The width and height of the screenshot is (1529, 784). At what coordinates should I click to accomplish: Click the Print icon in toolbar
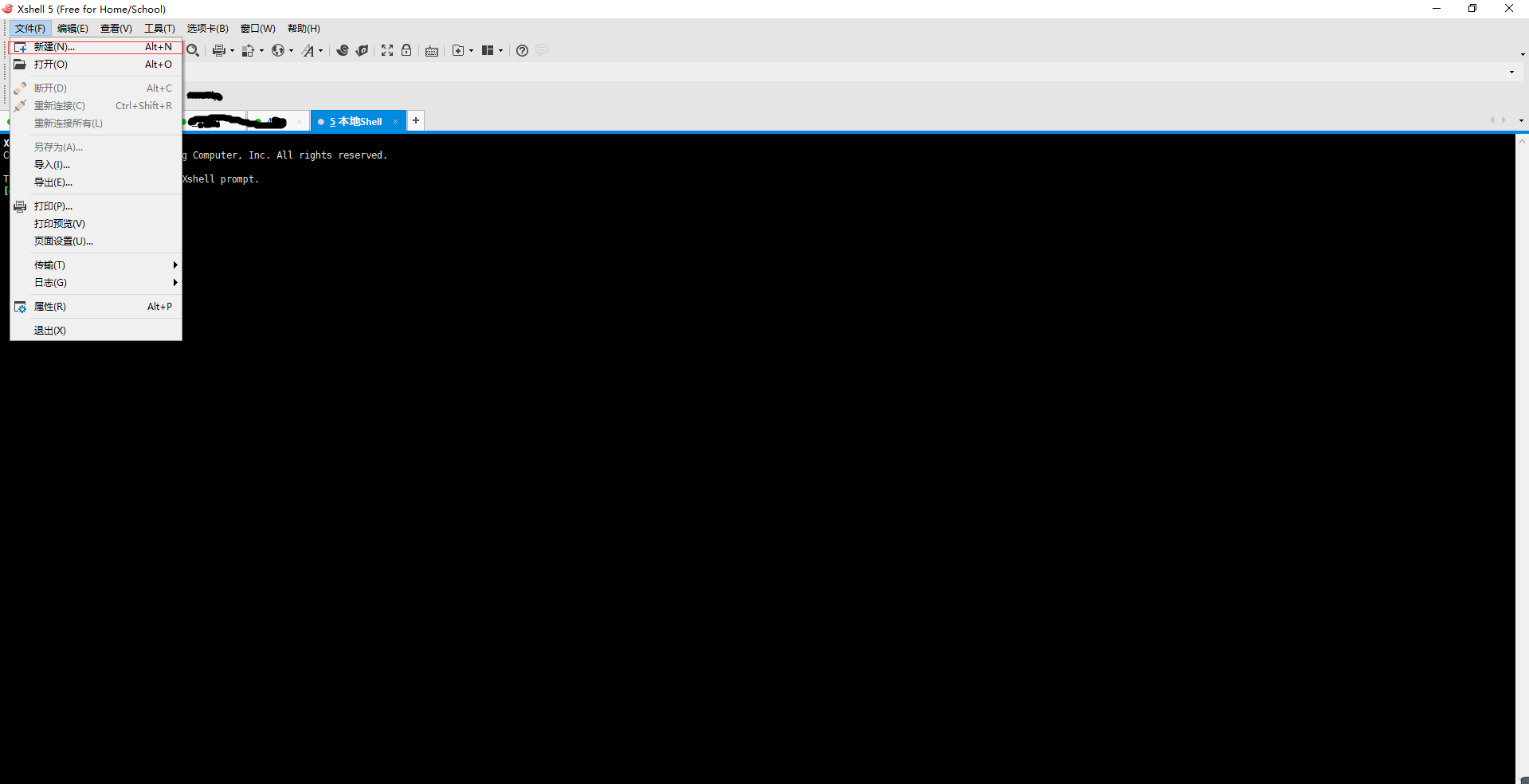219,50
